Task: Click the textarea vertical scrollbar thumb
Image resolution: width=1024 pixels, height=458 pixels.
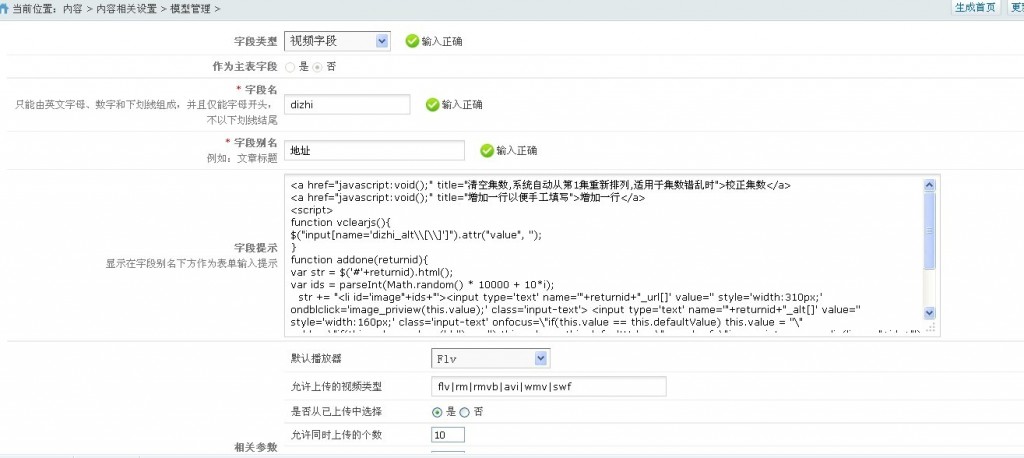Action: pos(930,231)
